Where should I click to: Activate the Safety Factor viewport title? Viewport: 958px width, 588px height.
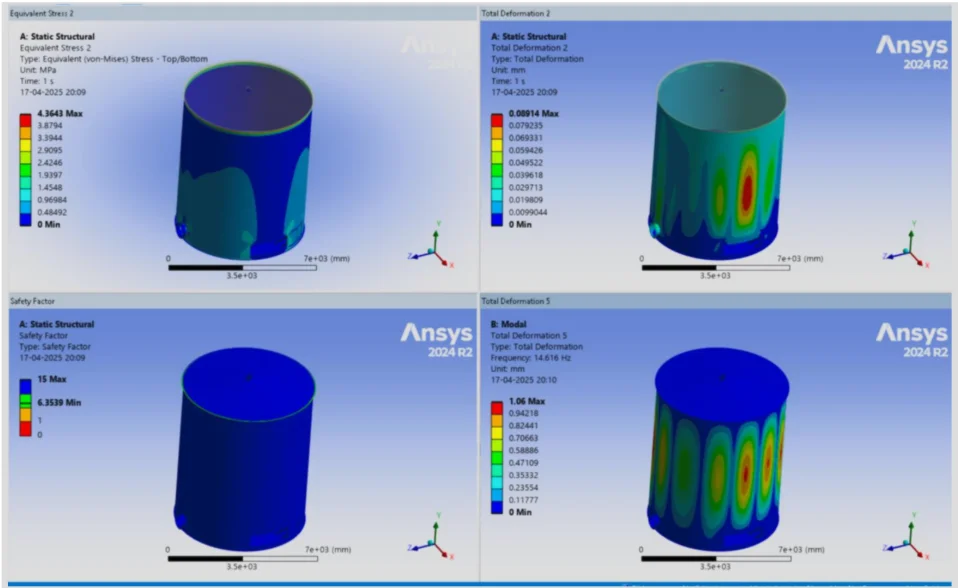tap(32, 300)
